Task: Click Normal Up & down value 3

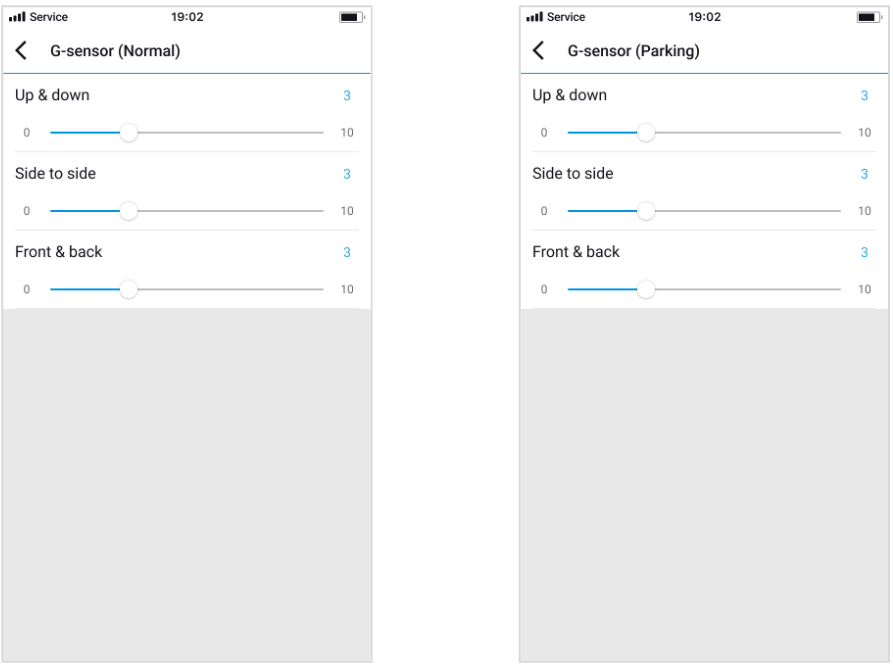Action: tap(347, 96)
